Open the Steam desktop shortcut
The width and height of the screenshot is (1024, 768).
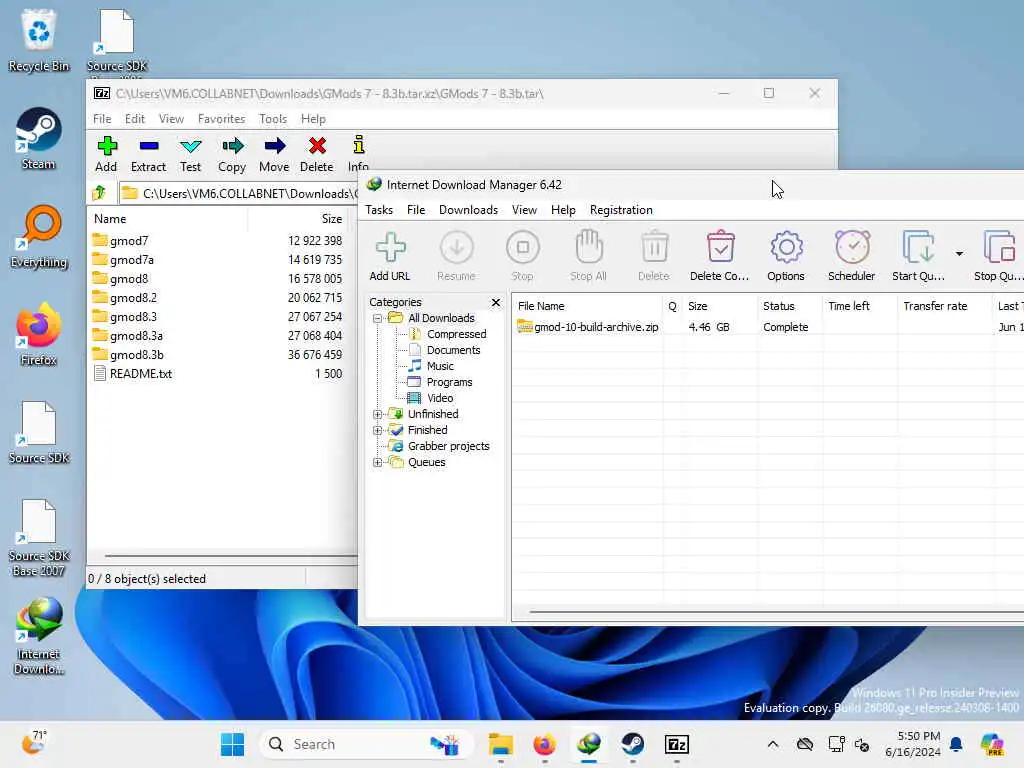pyautogui.click(x=39, y=138)
